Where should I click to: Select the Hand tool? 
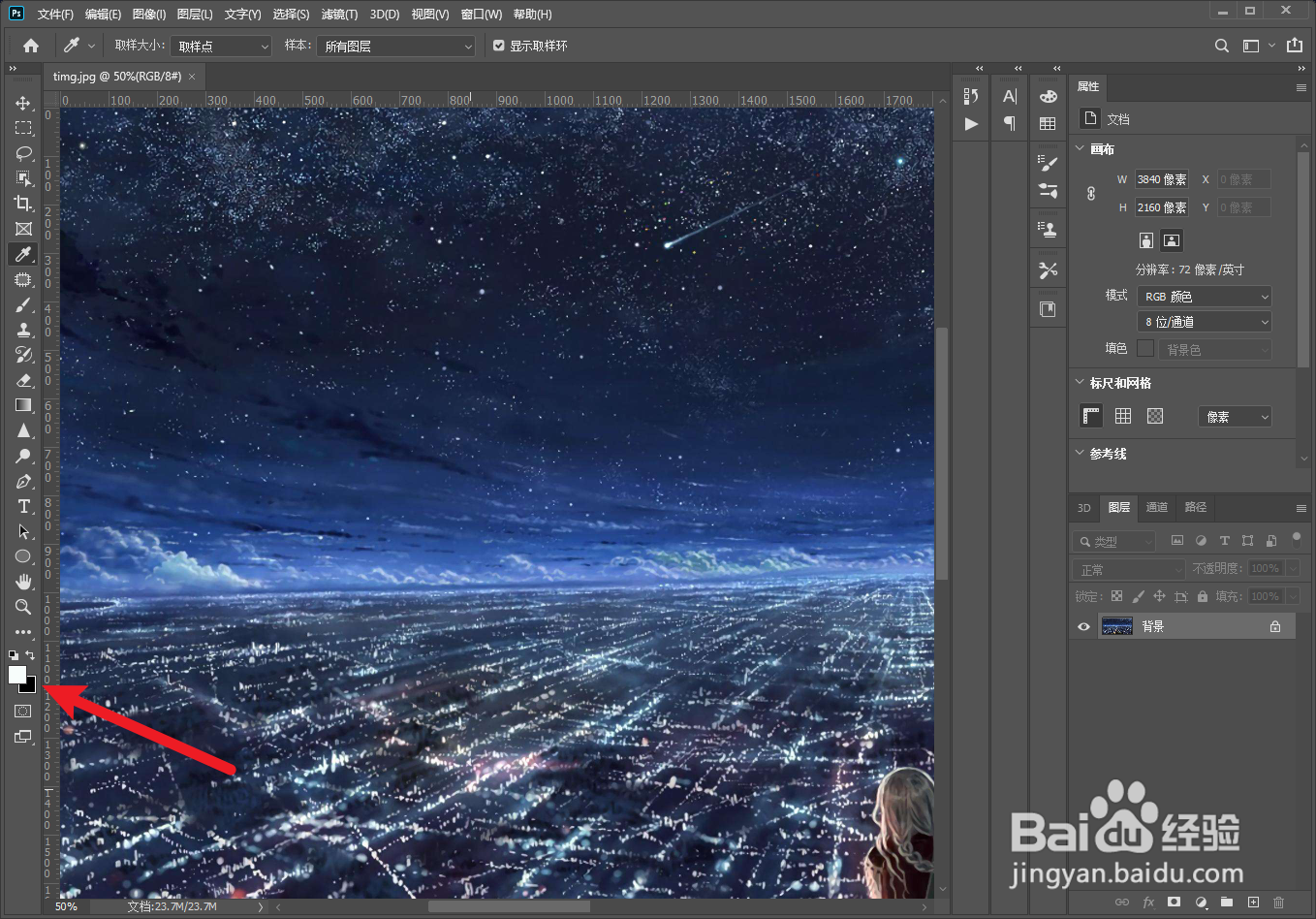tap(23, 582)
